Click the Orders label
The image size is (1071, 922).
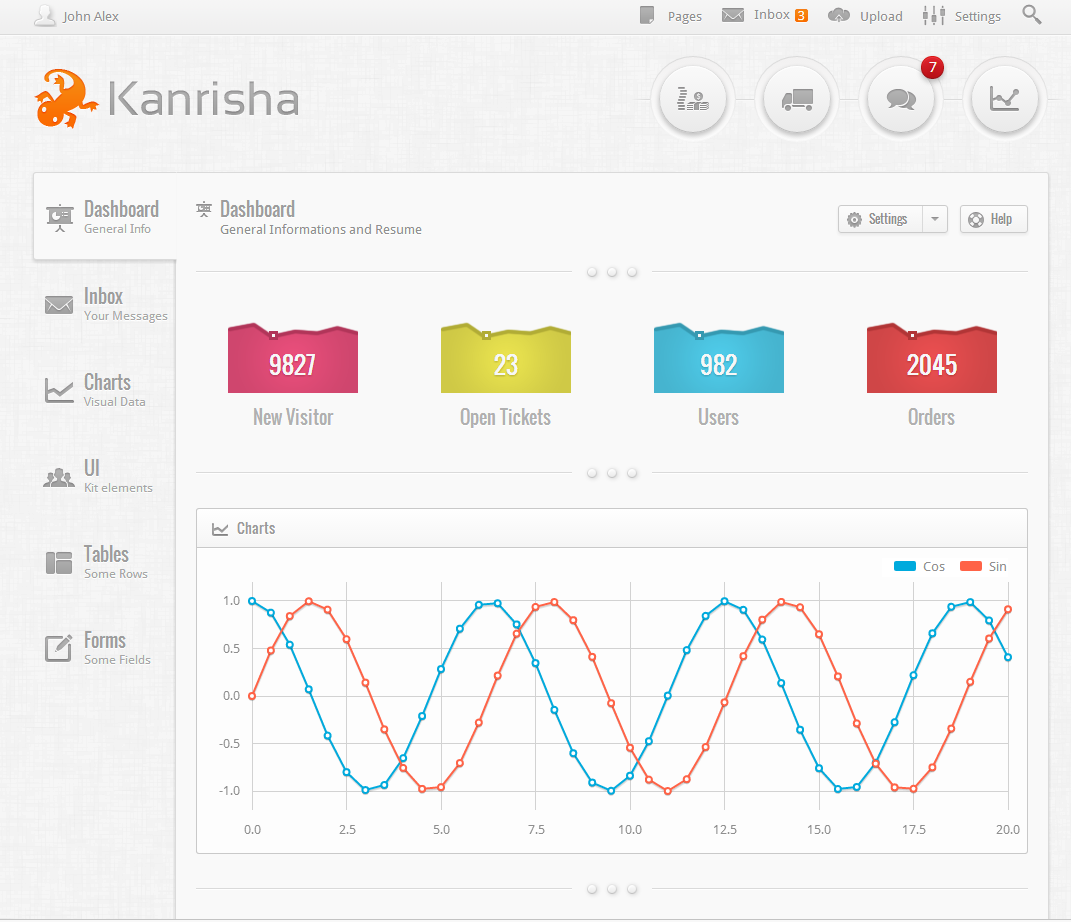pyautogui.click(x=932, y=417)
